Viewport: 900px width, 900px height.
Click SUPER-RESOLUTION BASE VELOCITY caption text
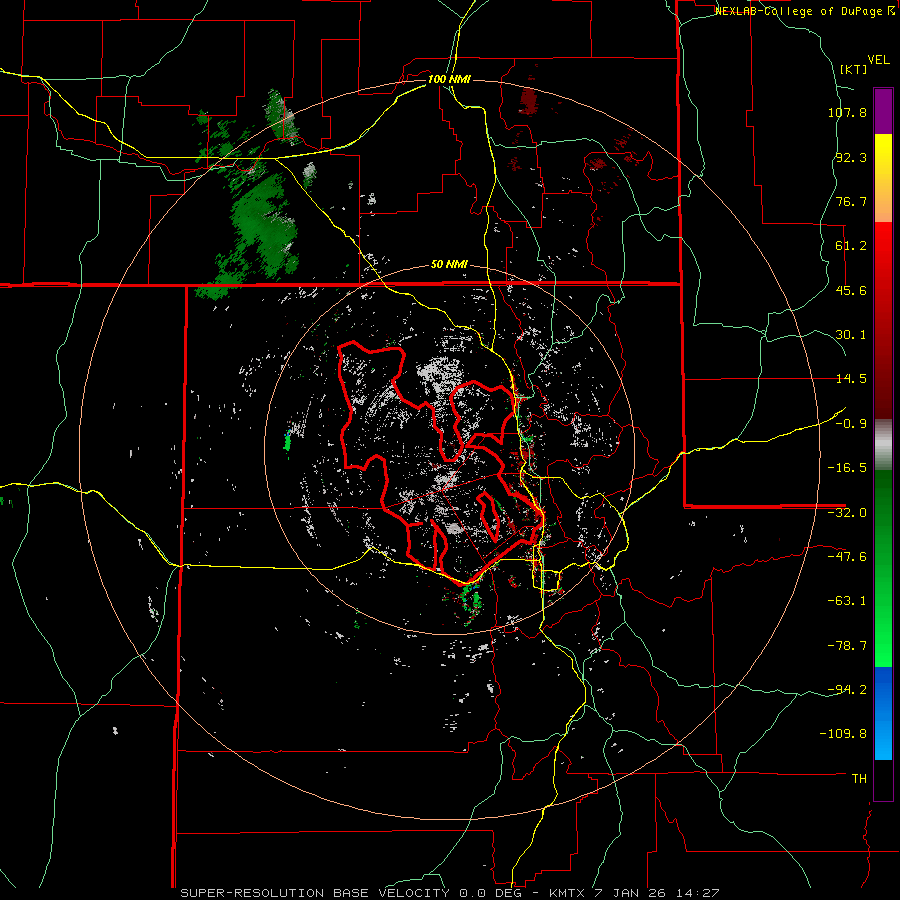(x=315, y=893)
